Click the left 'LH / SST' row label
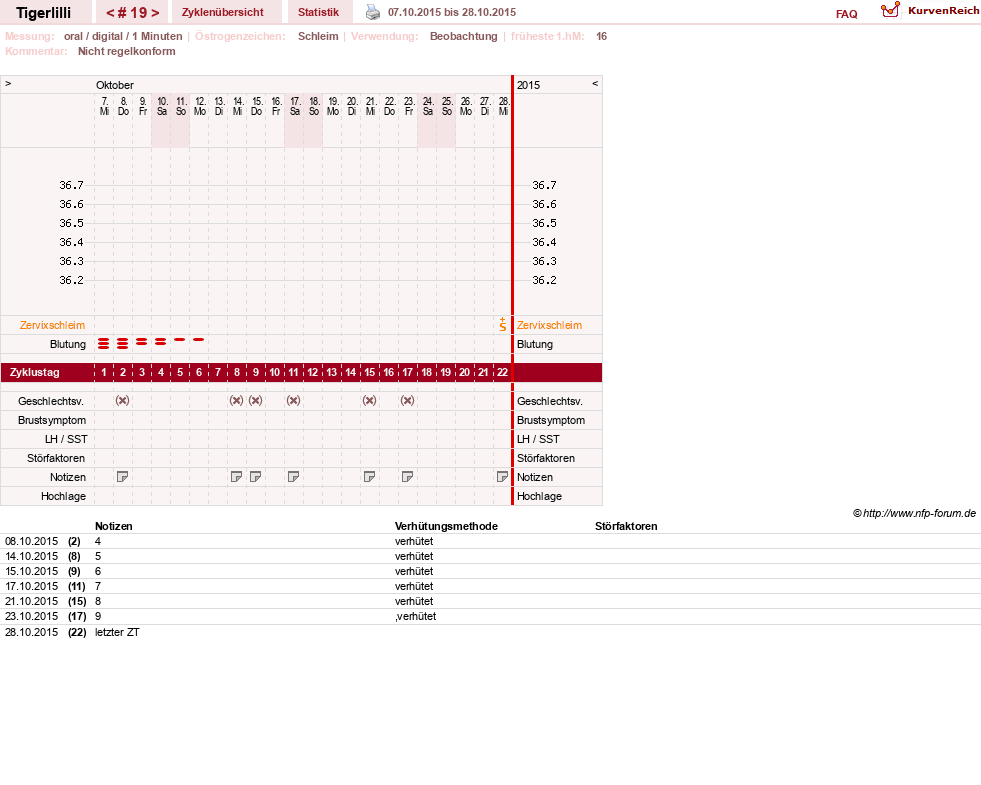The width and height of the screenshot is (981, 785). pyautogui.click(x=66, y=439)
